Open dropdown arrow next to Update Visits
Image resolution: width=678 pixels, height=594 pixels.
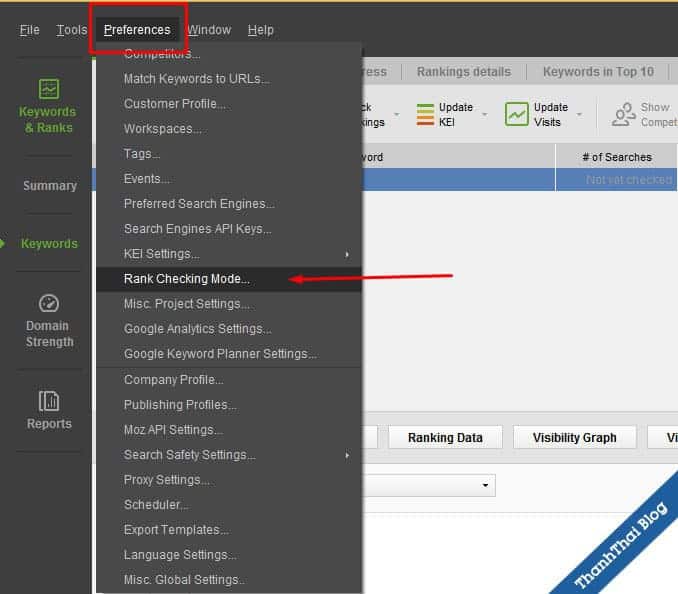[x=579, y=115]
